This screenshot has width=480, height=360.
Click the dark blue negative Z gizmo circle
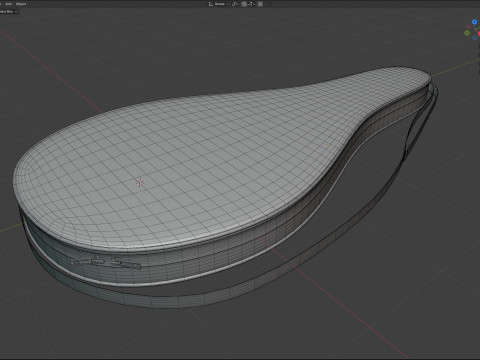click(474, 37)
